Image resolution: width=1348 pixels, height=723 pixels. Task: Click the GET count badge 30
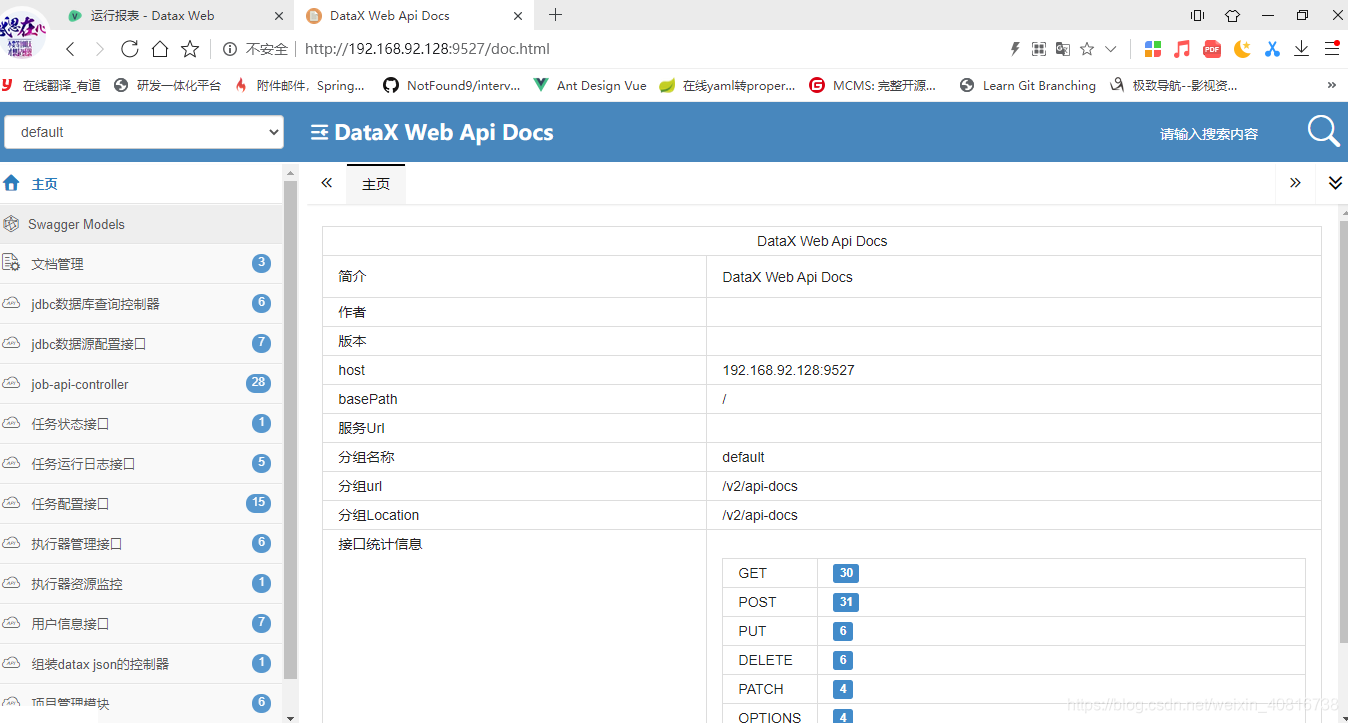846,573
